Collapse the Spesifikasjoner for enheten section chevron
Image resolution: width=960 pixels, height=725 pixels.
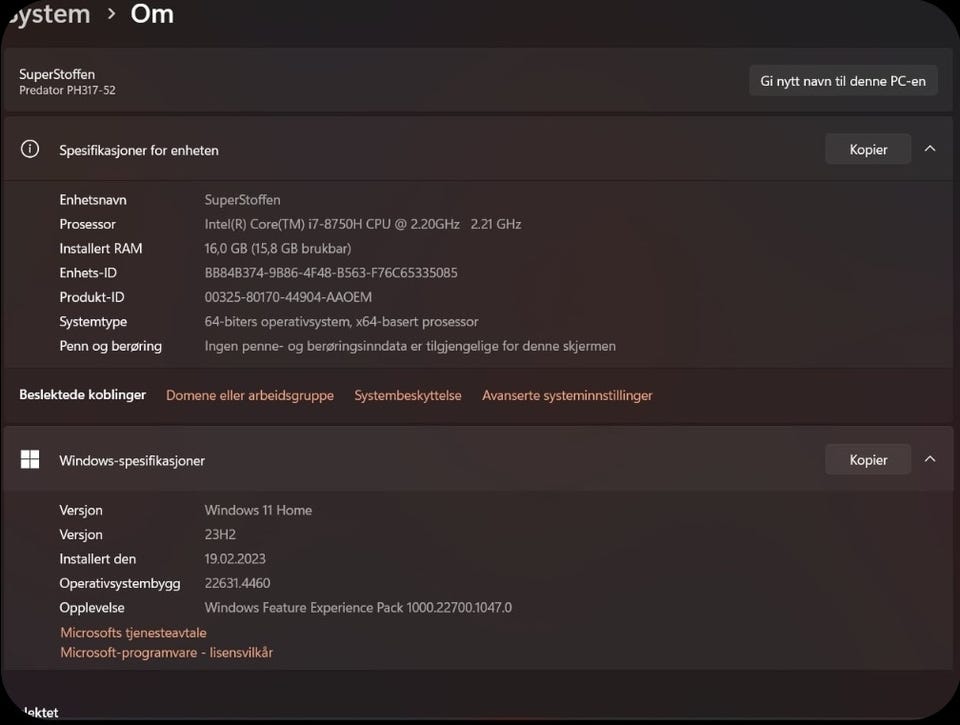(930, 149)
